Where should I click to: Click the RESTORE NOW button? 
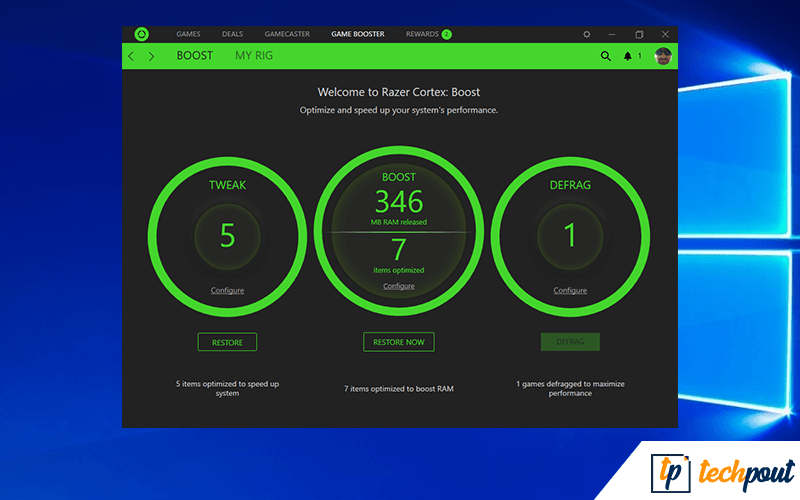pos(398,342)
